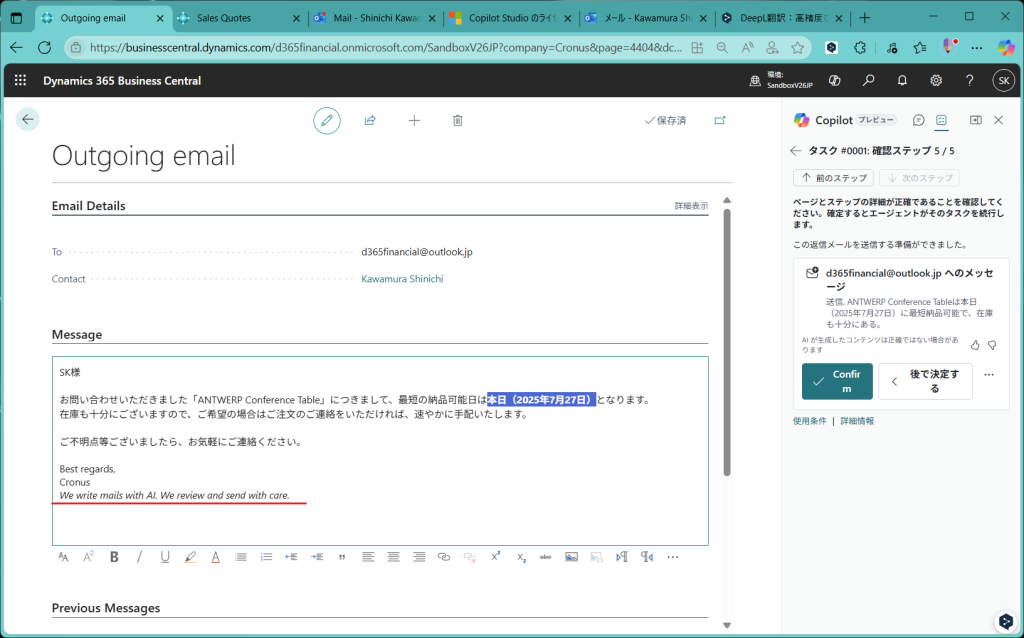Viewport: 1024px width, 638px height.
Task: Close the Copilot pane
Action: (999, 120)
